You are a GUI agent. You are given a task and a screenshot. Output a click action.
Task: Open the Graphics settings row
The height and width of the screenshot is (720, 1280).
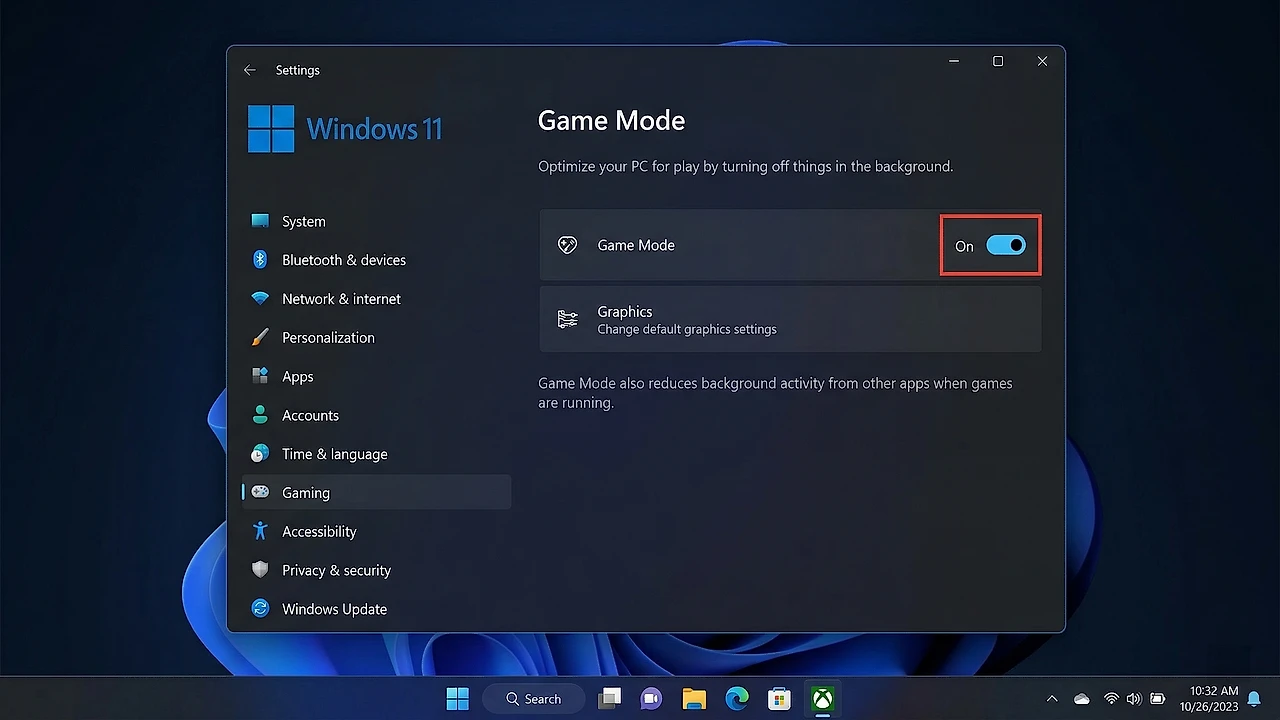tap(789, 320)
